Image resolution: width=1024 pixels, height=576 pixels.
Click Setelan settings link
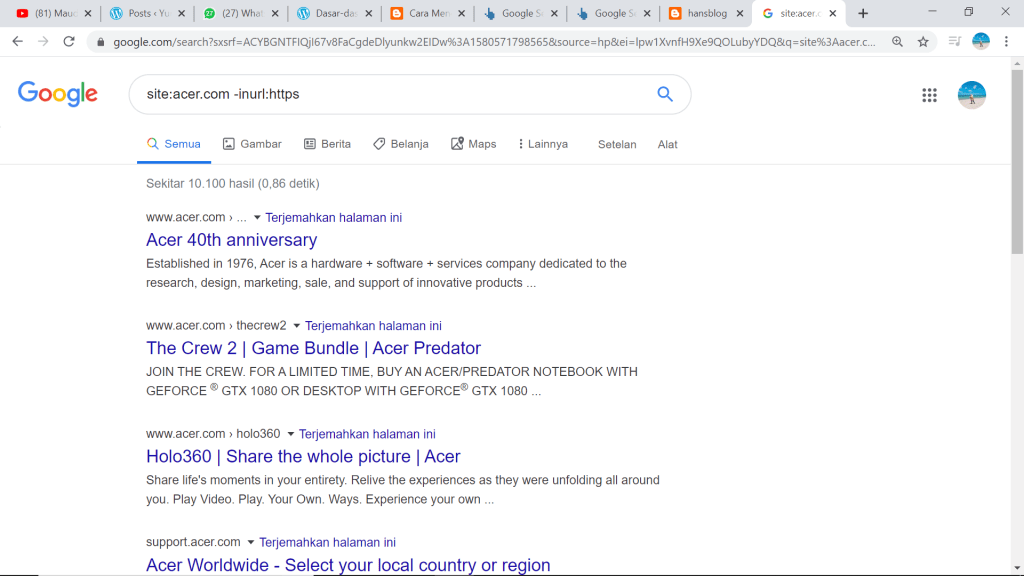617,144
